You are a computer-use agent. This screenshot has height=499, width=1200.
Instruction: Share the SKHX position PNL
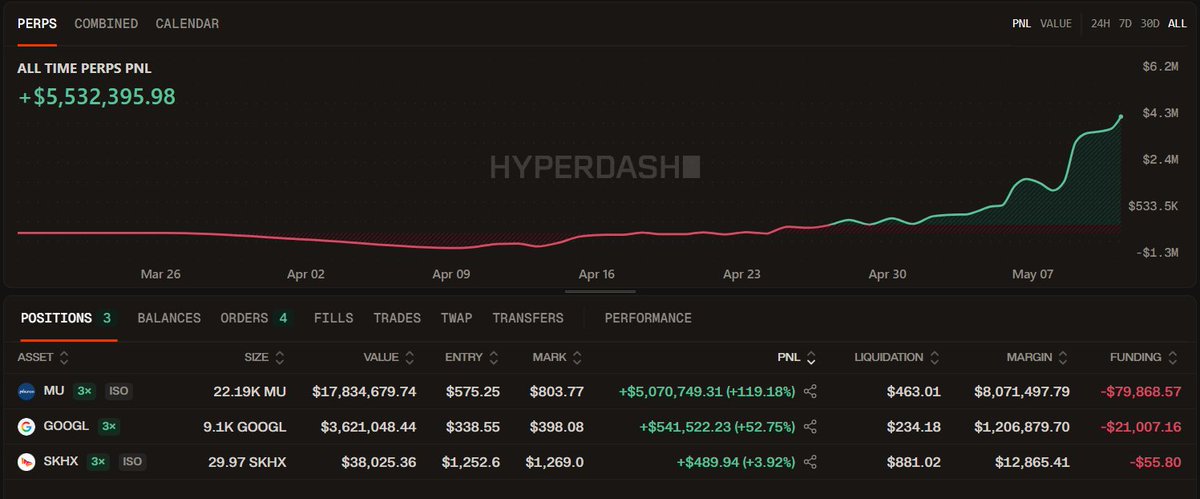(x=811, y=462)
